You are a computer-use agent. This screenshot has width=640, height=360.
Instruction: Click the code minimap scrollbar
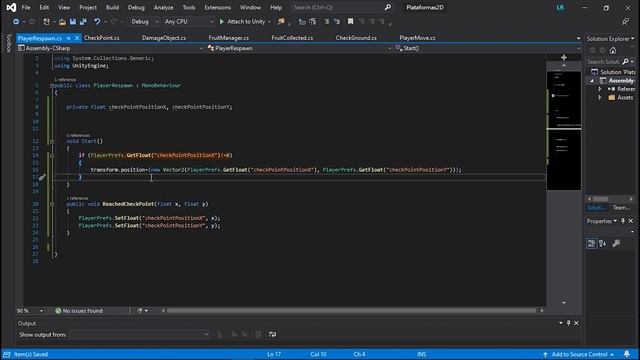tap(564, 131)
